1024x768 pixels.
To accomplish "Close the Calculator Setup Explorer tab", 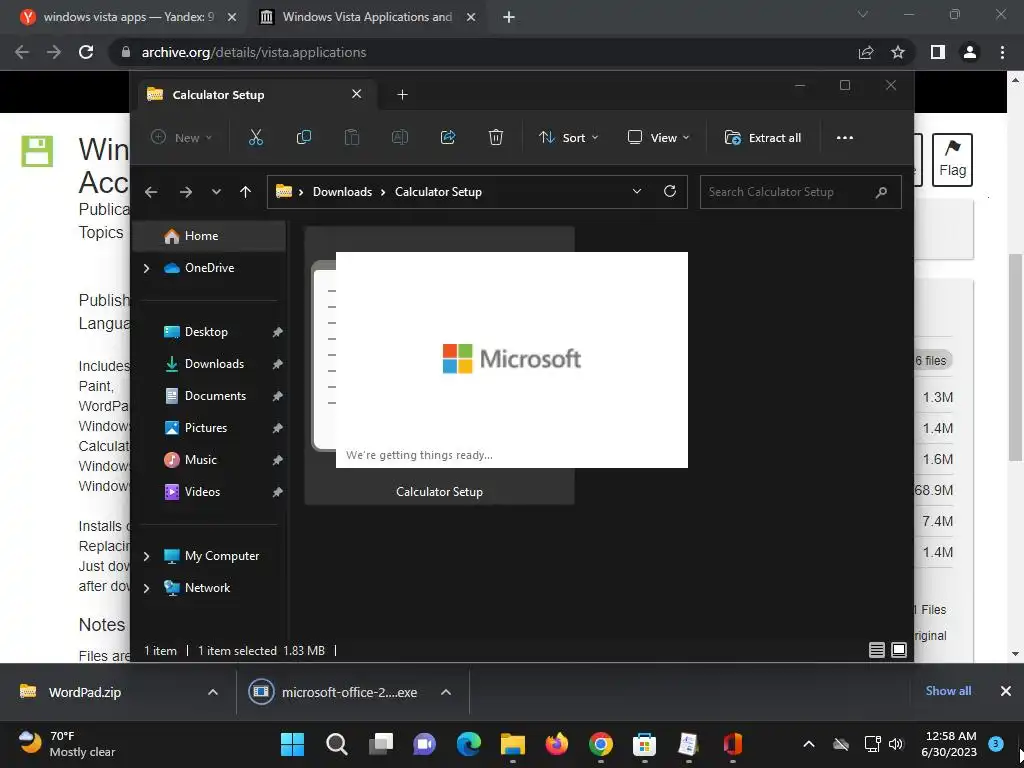I will tap(357, 94).
